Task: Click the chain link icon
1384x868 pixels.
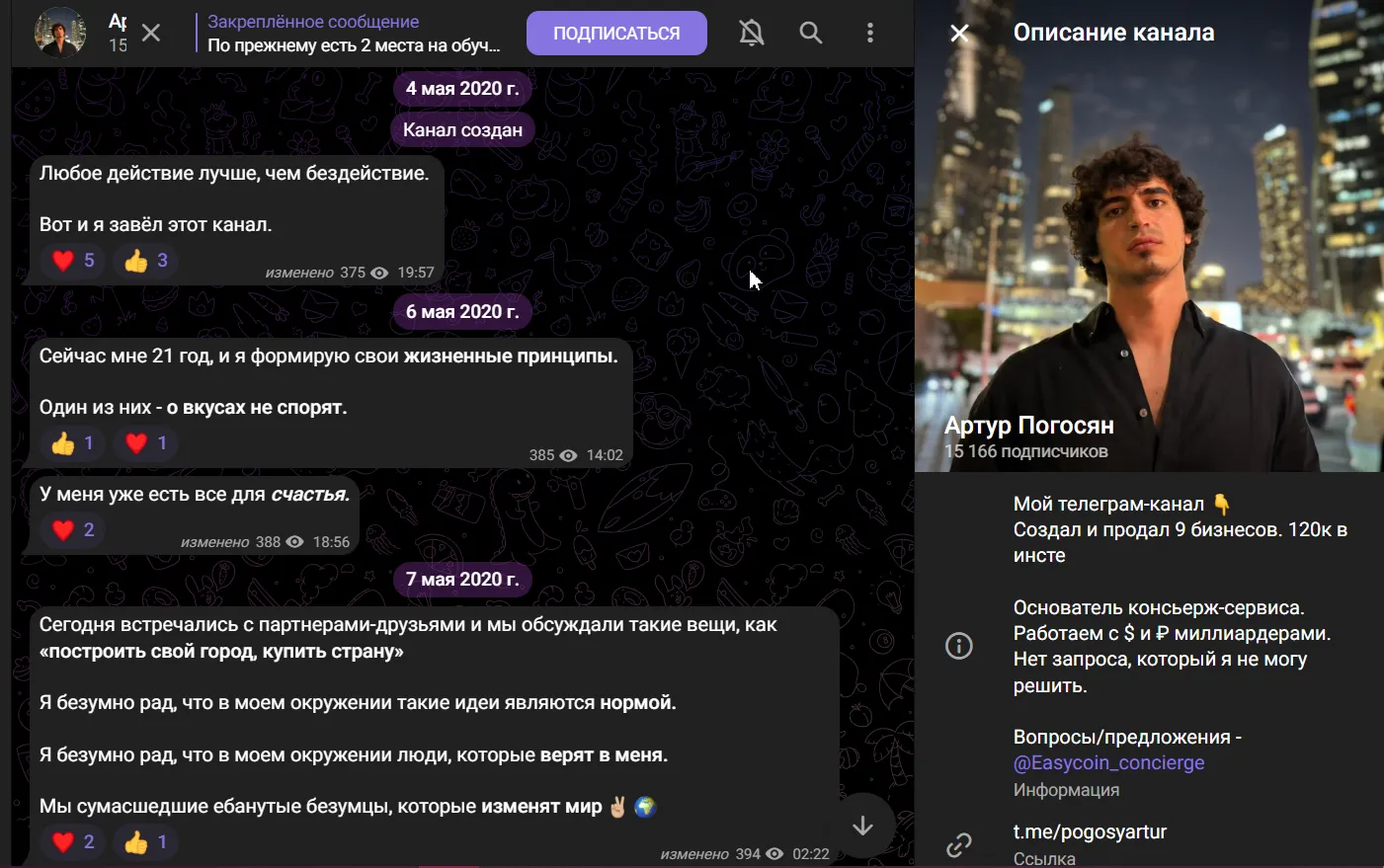Action: click(959, 845)
